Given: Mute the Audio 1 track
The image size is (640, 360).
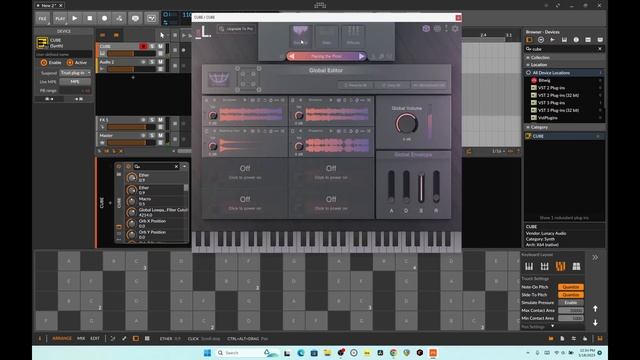Looking at the screenshot, I should (x=160, y=62).
